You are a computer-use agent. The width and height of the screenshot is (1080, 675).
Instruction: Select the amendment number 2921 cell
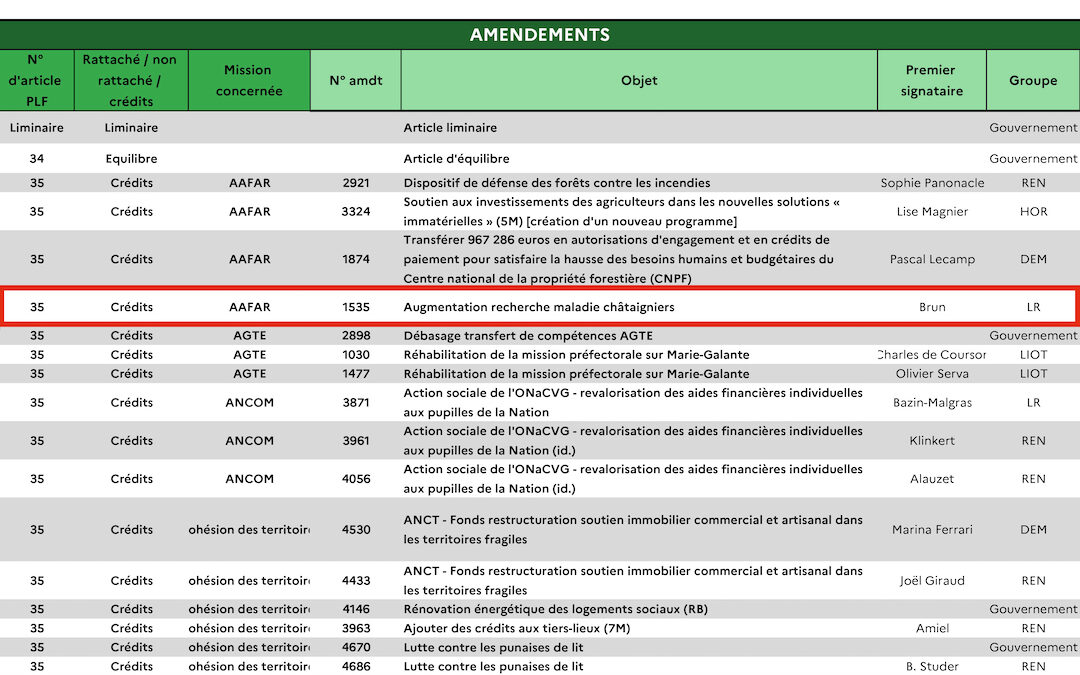355,183
